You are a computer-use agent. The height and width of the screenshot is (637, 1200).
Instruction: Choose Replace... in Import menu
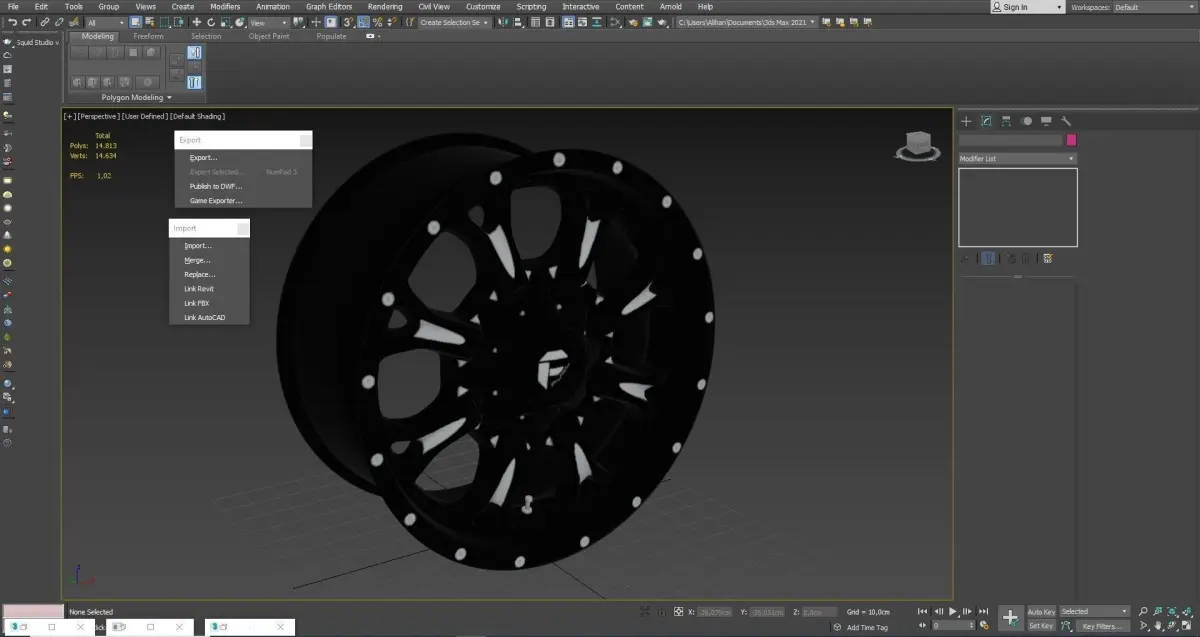coord(199,274)
